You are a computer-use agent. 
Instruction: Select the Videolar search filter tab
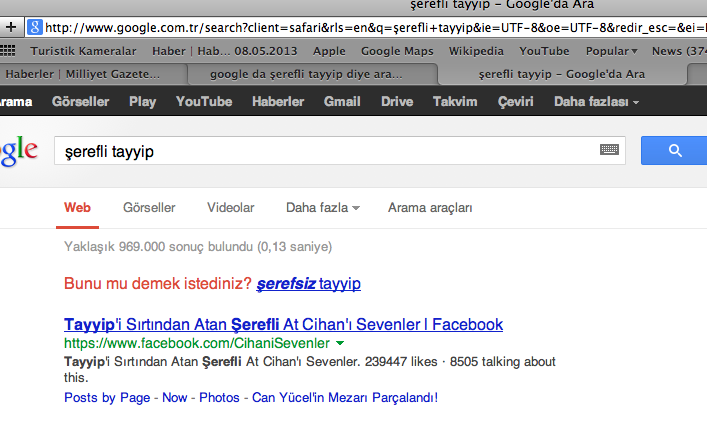[230, 208]
